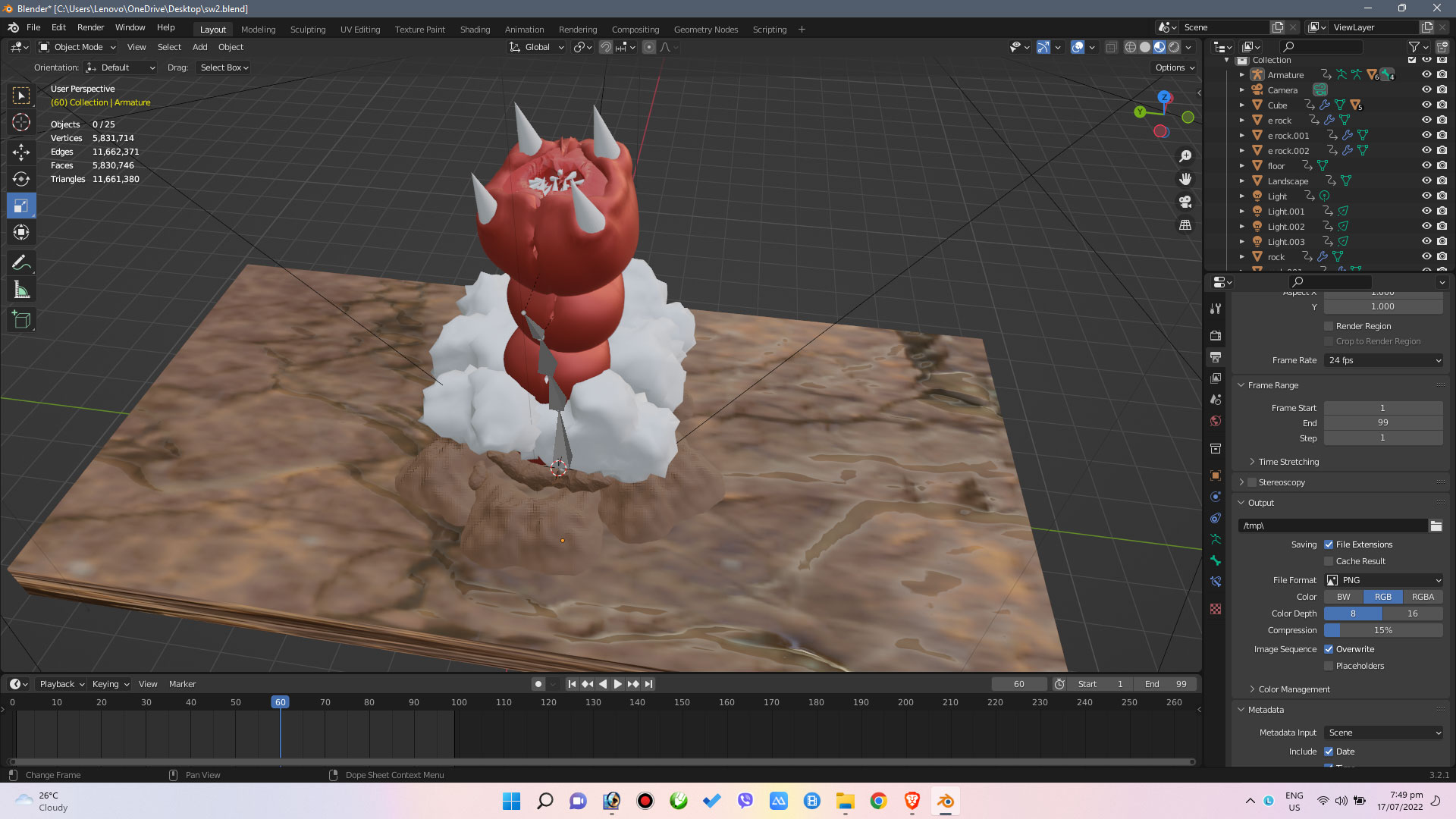Image resolution: width=1456 pixels, height=819 pixels.
Task: Expand the Cube item in outliner
Action: tap(1241, 105)
